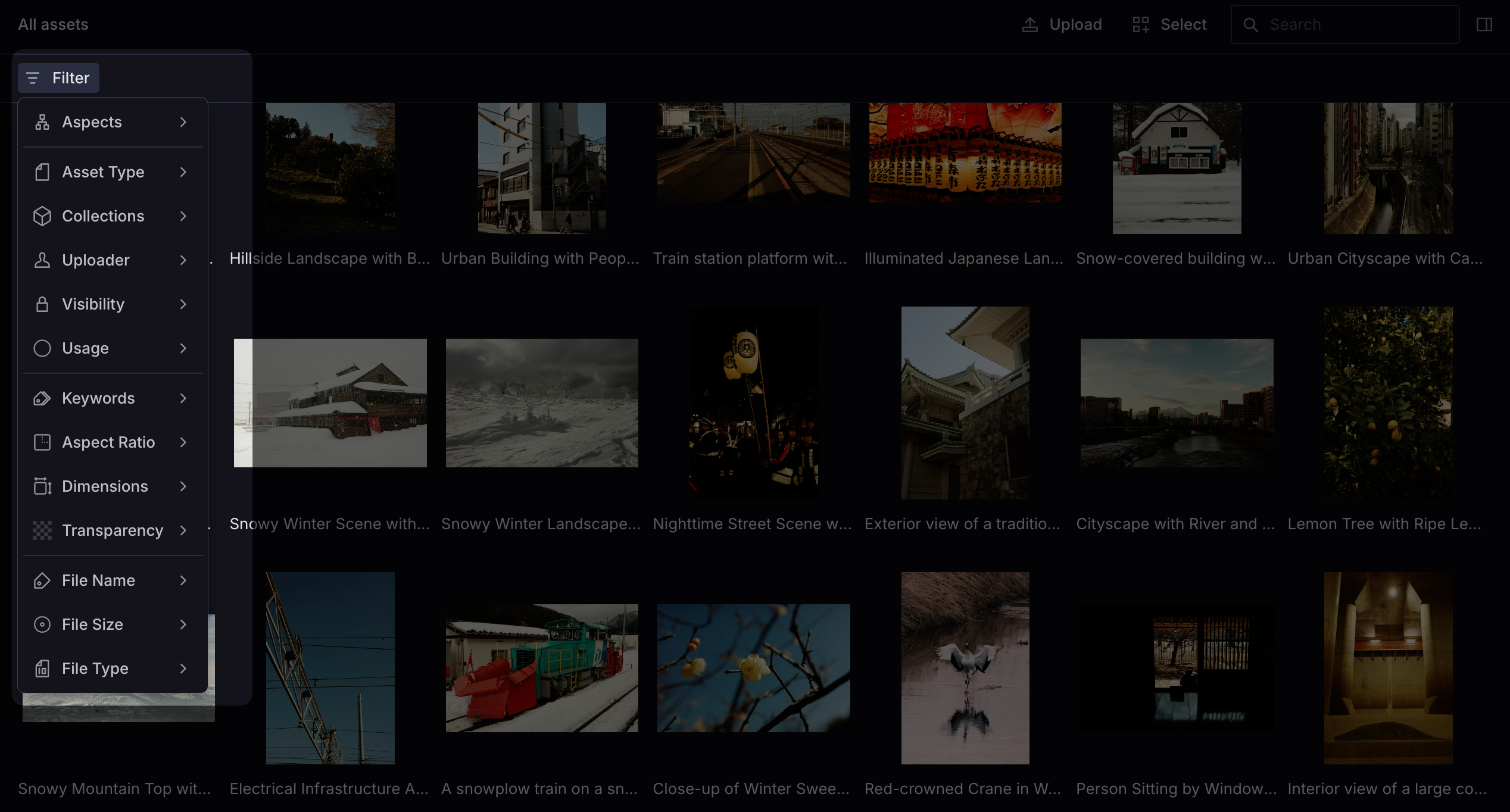Click the Visibility lock icon
This screenshot has width=1510, height=812.
(x=42, y=304)
